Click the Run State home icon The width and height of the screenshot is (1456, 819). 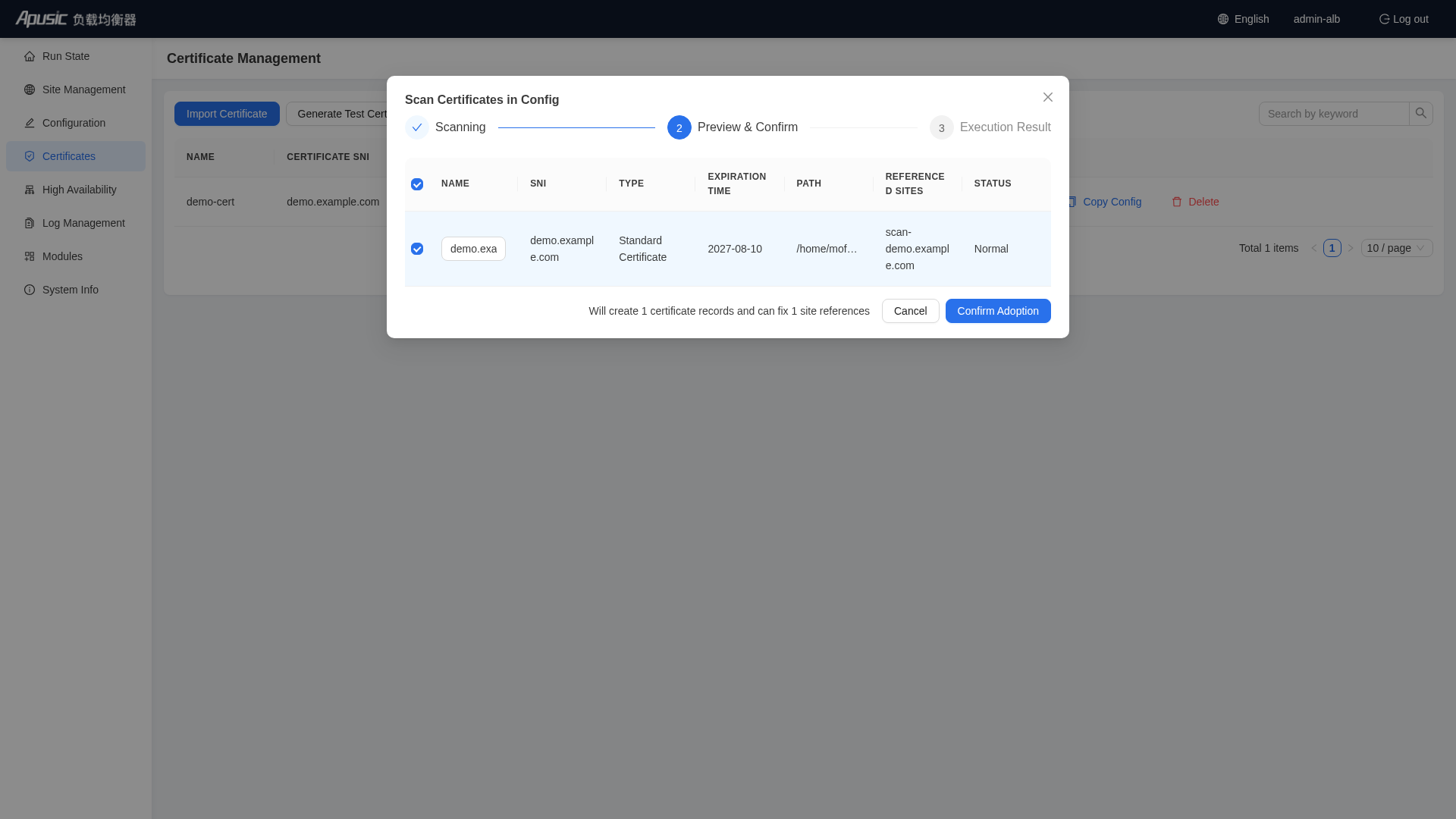(x=30, y=56)
